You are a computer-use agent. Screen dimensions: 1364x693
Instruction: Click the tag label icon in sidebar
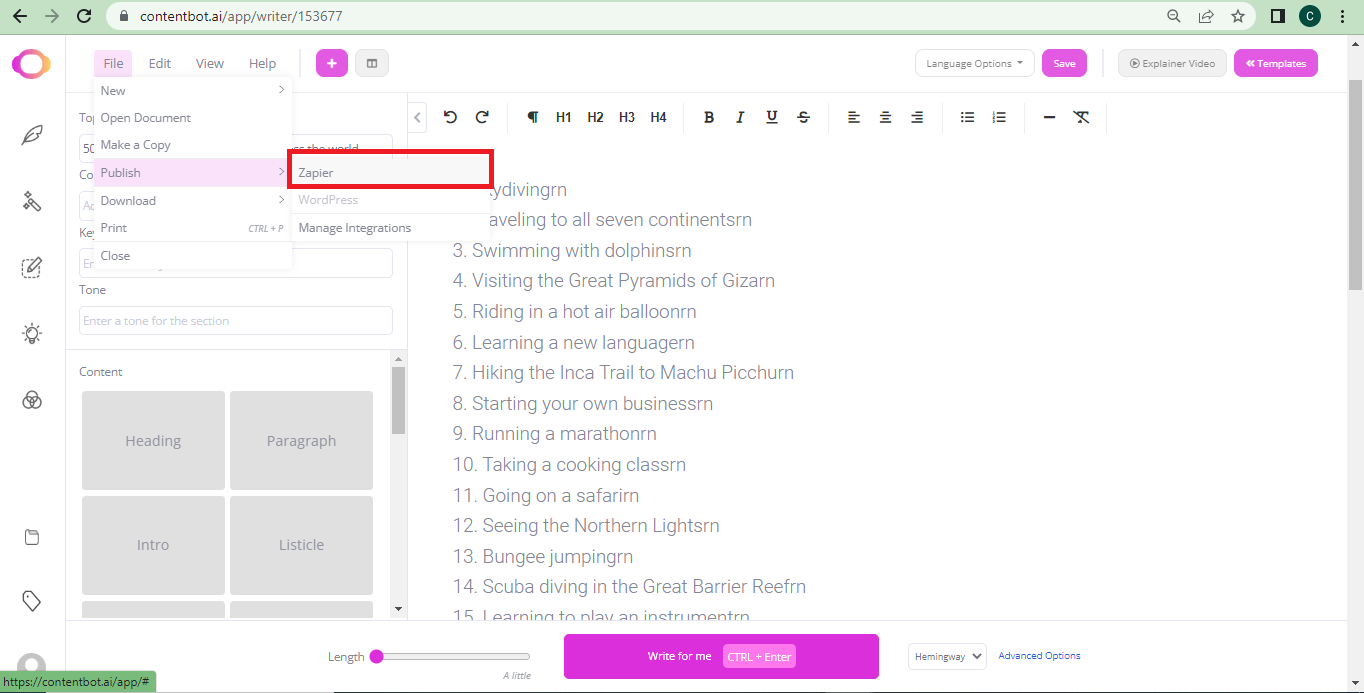pos(32,601)
